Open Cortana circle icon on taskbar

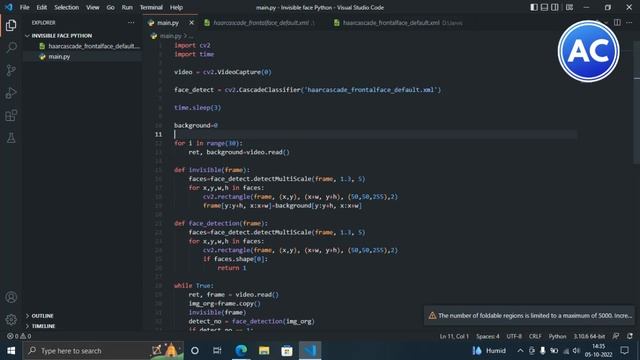click(195, 351)
